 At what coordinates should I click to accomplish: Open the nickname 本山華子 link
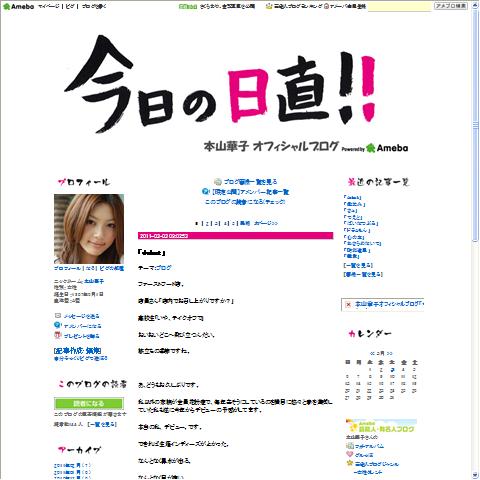[94, 281]
